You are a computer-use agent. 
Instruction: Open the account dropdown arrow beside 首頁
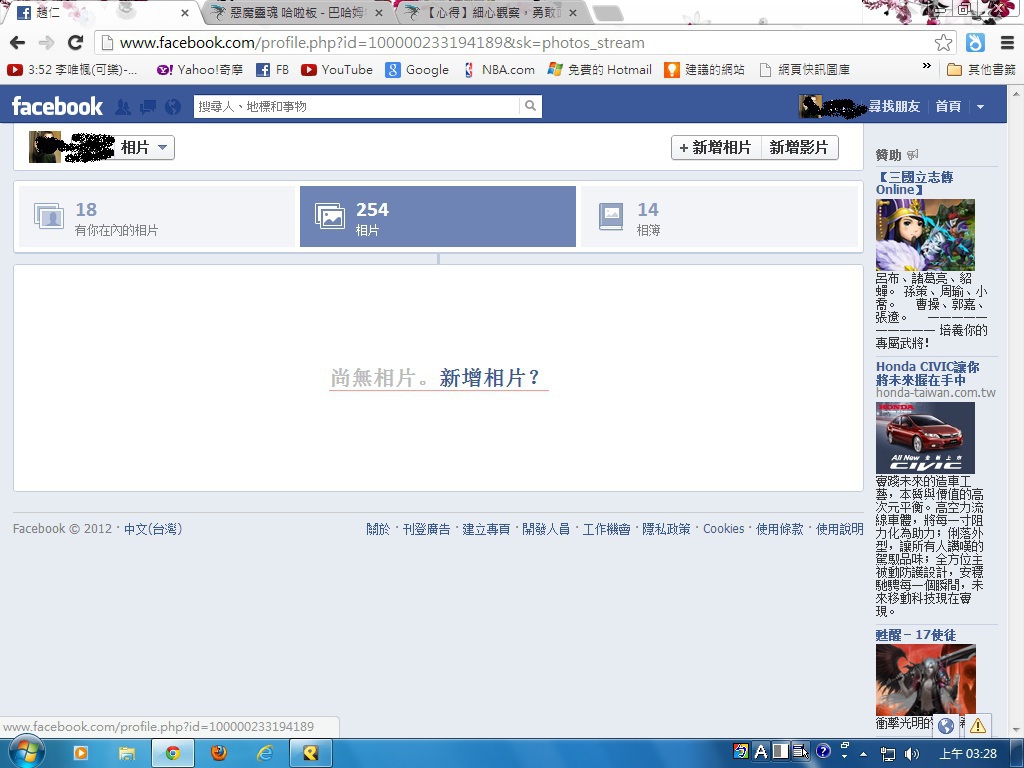(x=980, y=107)
